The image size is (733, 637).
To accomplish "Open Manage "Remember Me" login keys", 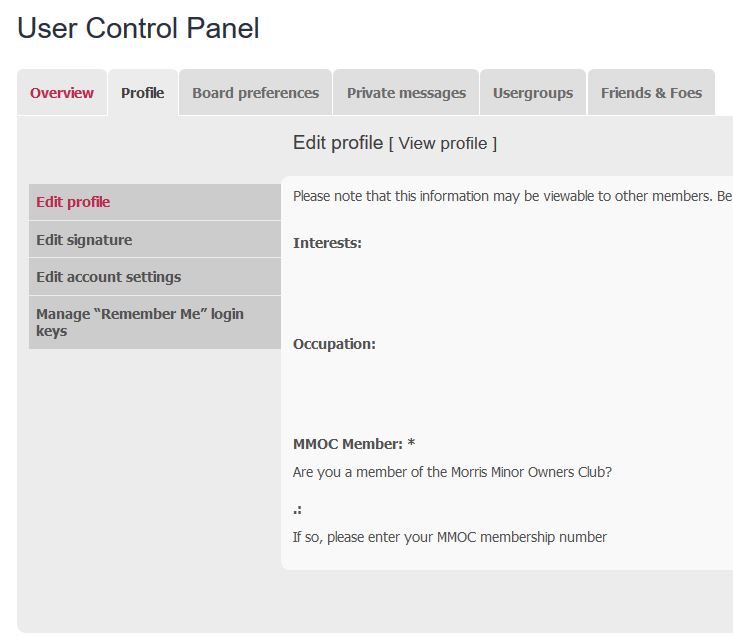I will 155,322.
